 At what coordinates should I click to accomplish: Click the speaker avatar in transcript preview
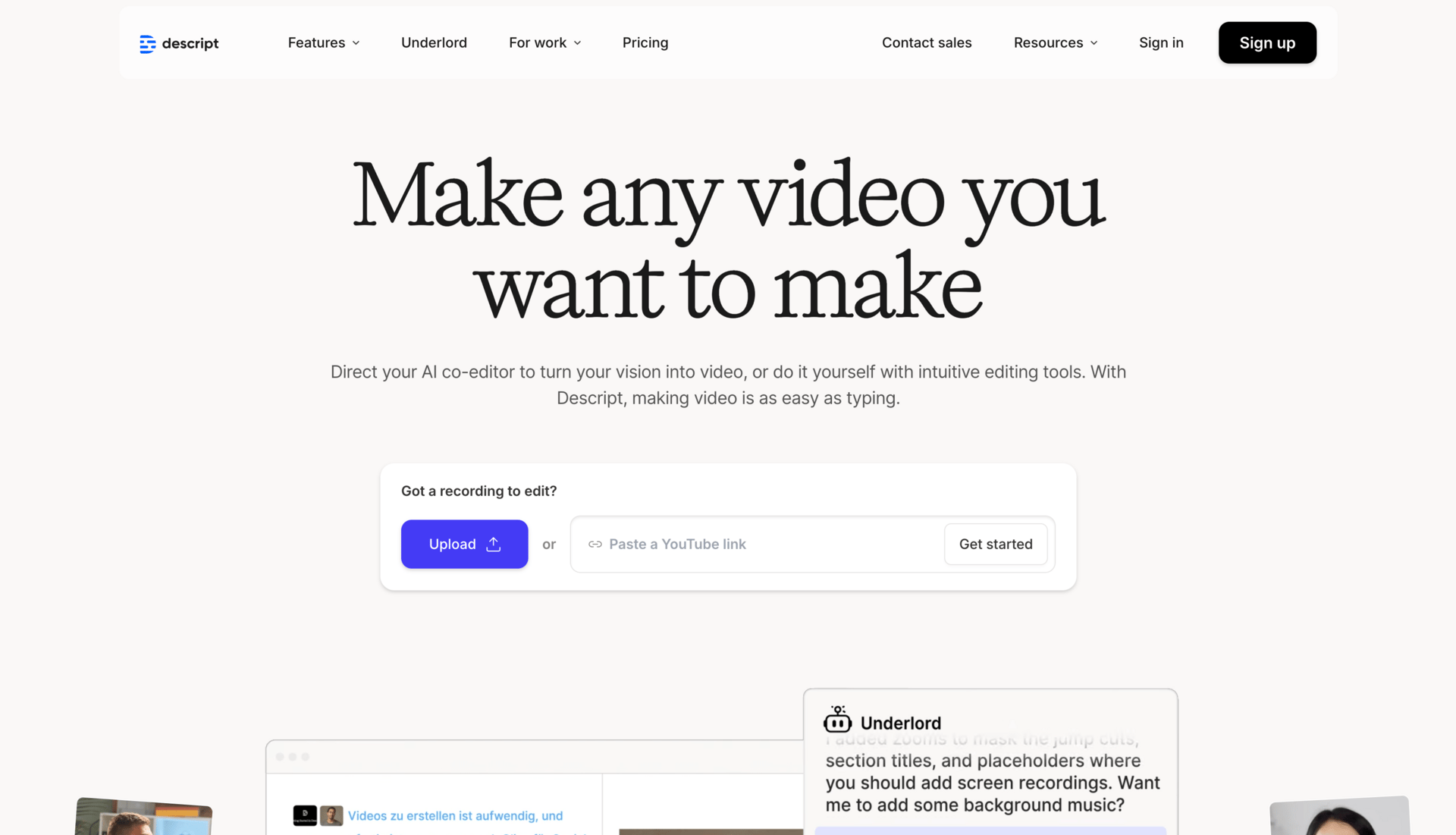(331, 815)
